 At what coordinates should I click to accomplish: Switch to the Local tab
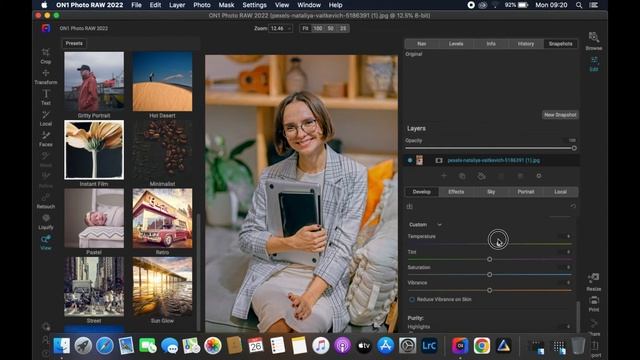click(x=560, y=192)
